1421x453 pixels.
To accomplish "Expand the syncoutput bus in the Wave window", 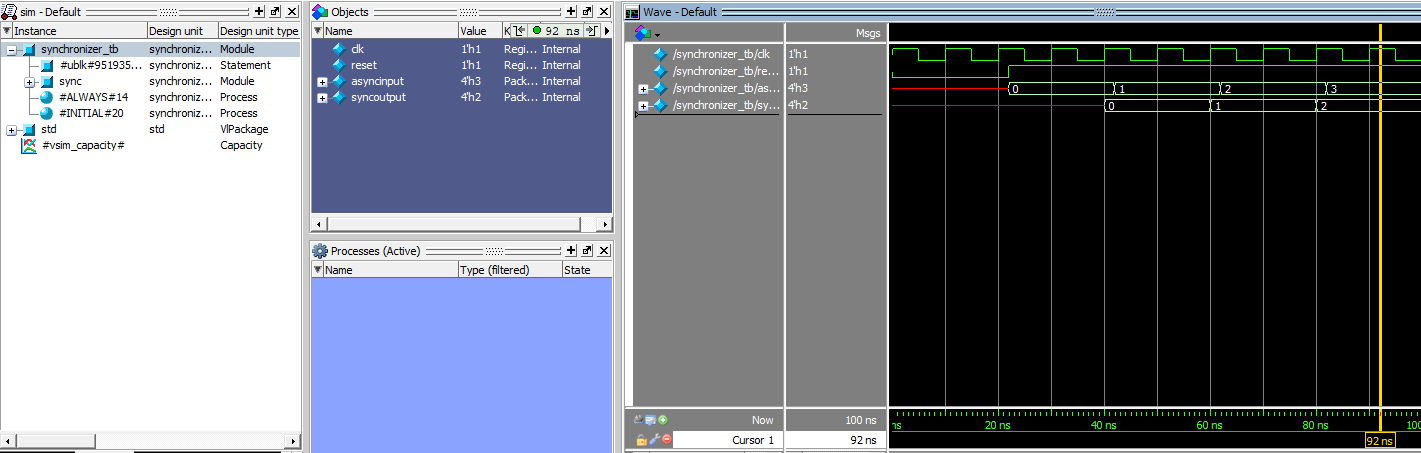I will (x=643, y=105).
